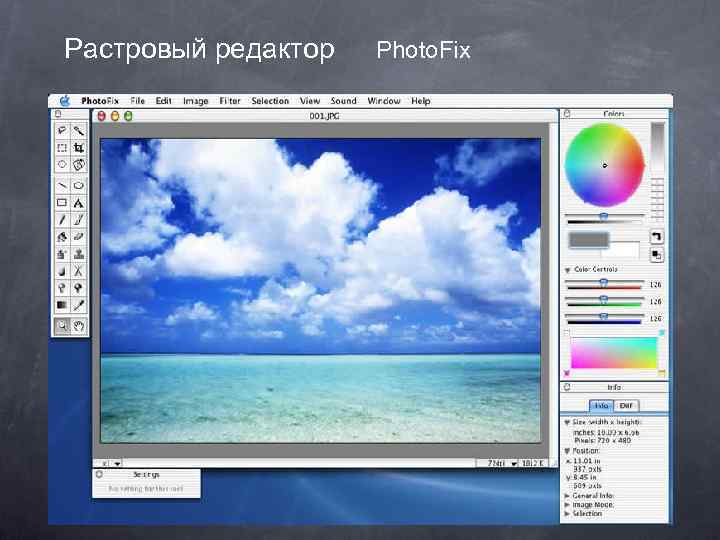Click the red channel slider
720x540 pixels.
(604, 285)
